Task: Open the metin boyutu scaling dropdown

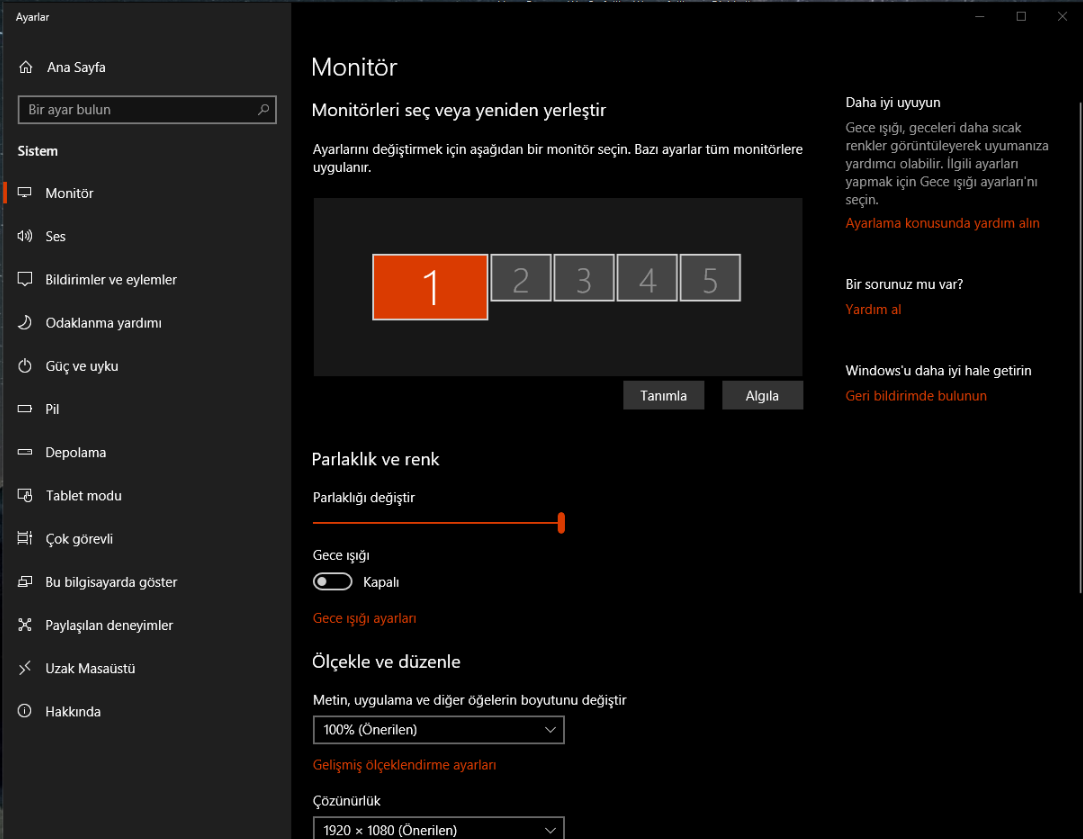Action: pos(438,730)
